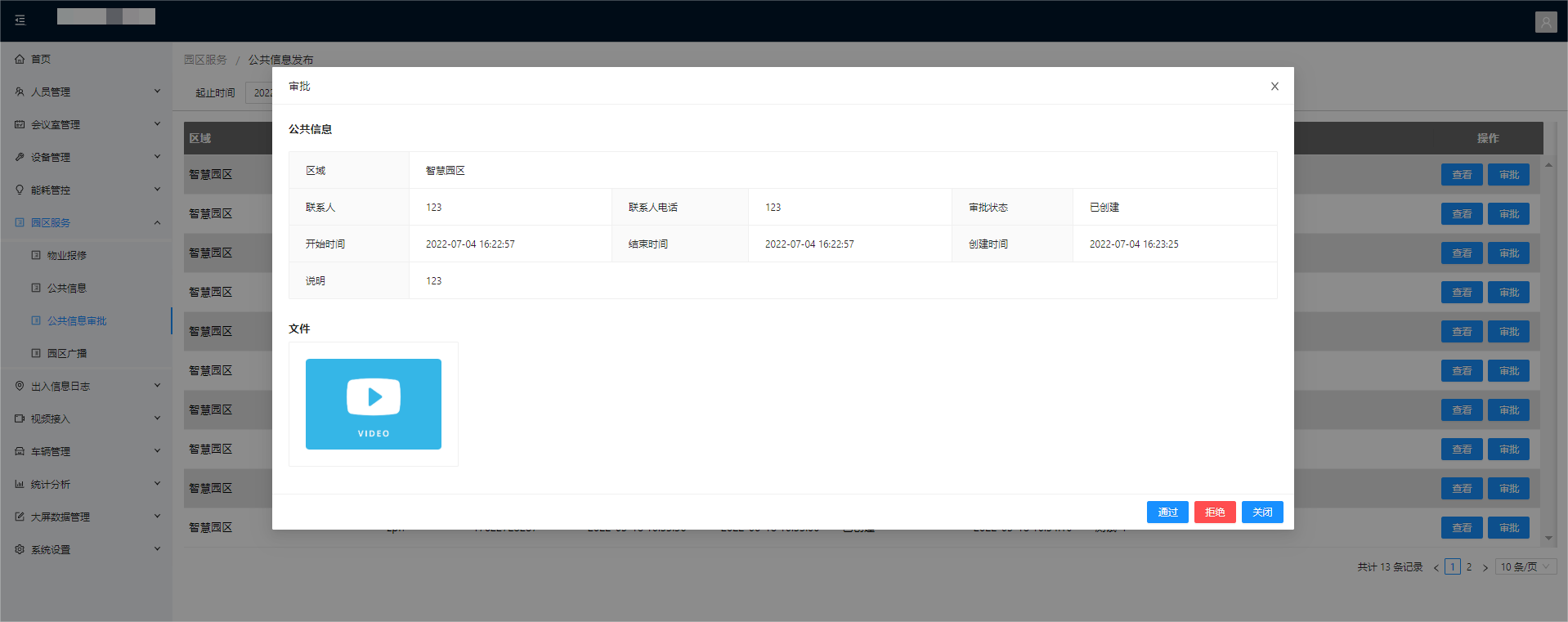Reject with the 拒绝 button
This screenshot has height=622, width=1568.
tap(1215, 512)
